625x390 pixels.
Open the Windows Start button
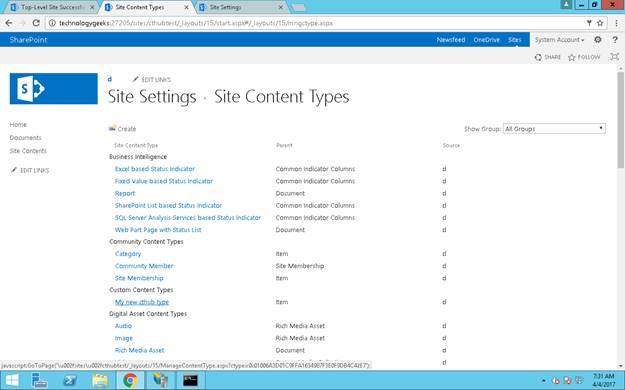(12, 380)
